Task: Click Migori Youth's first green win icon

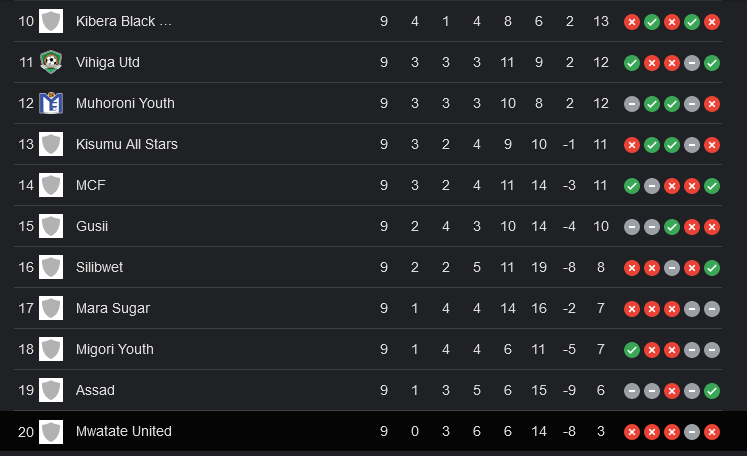Action: coord(632,350)
